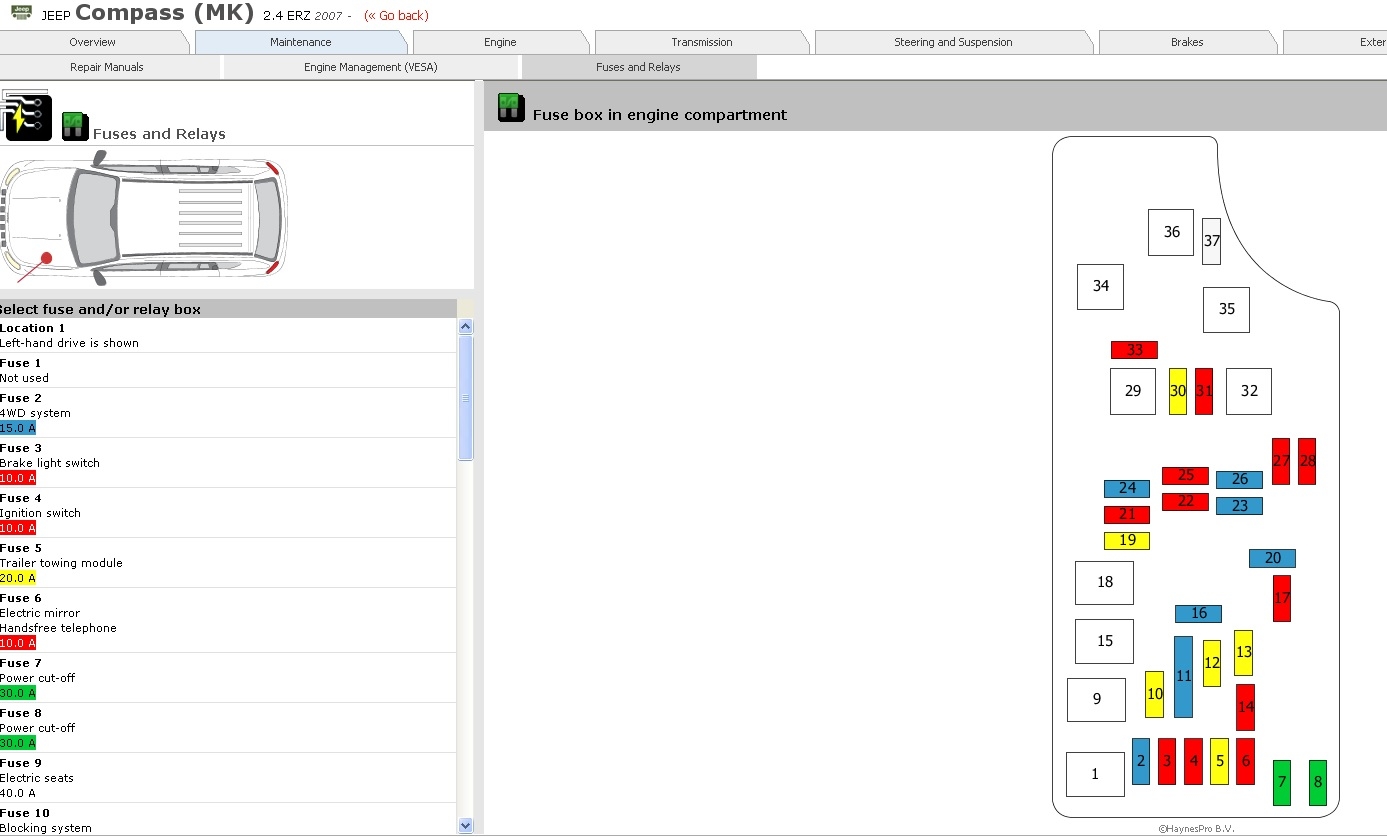Viewport: 1387px width, 837px height.
Task: Select Fuse 4 Ignition switch entry
Action: pyautogui.click(x=228, y=512)
